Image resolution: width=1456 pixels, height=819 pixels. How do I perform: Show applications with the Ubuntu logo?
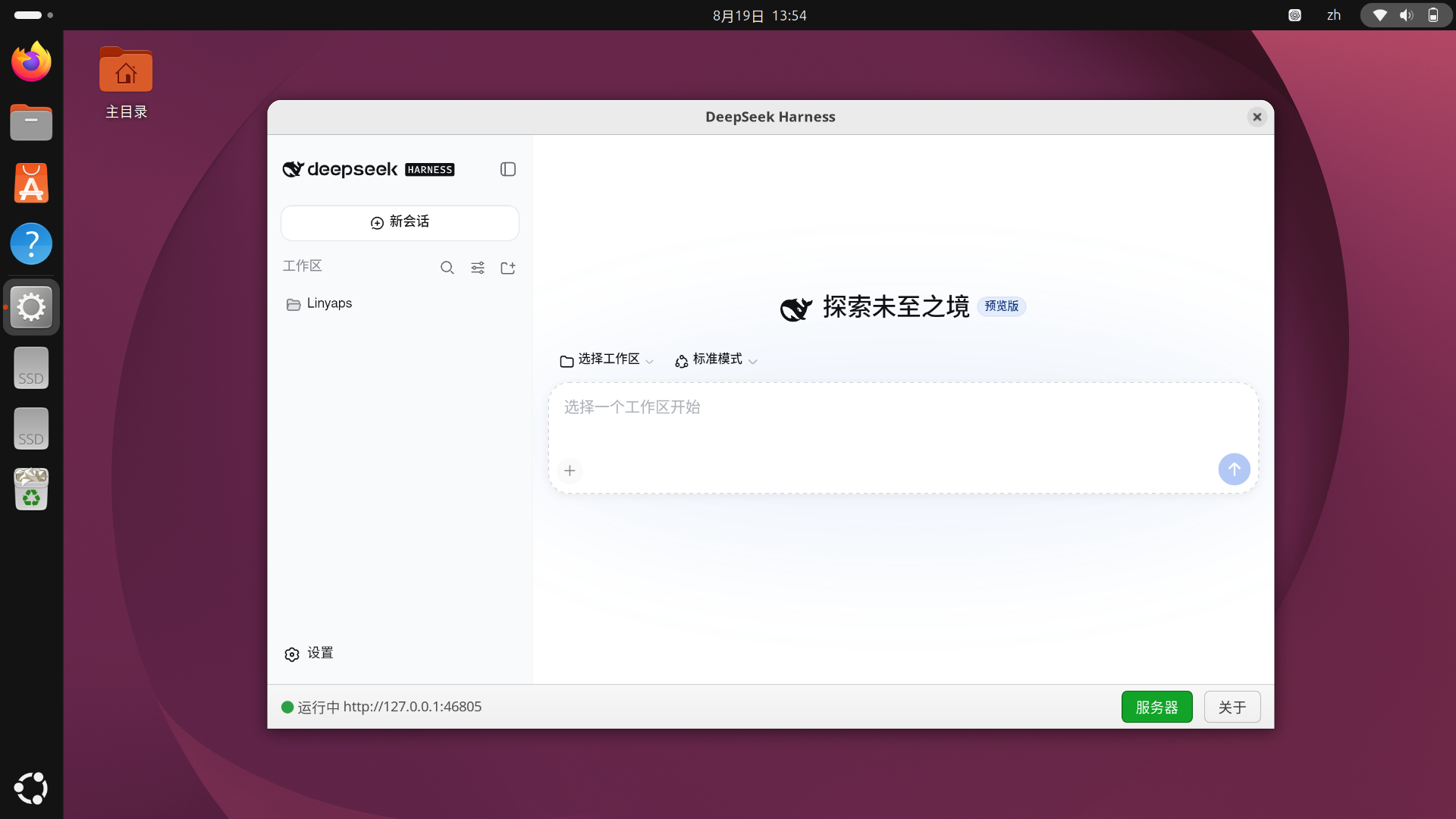point(31,788)
